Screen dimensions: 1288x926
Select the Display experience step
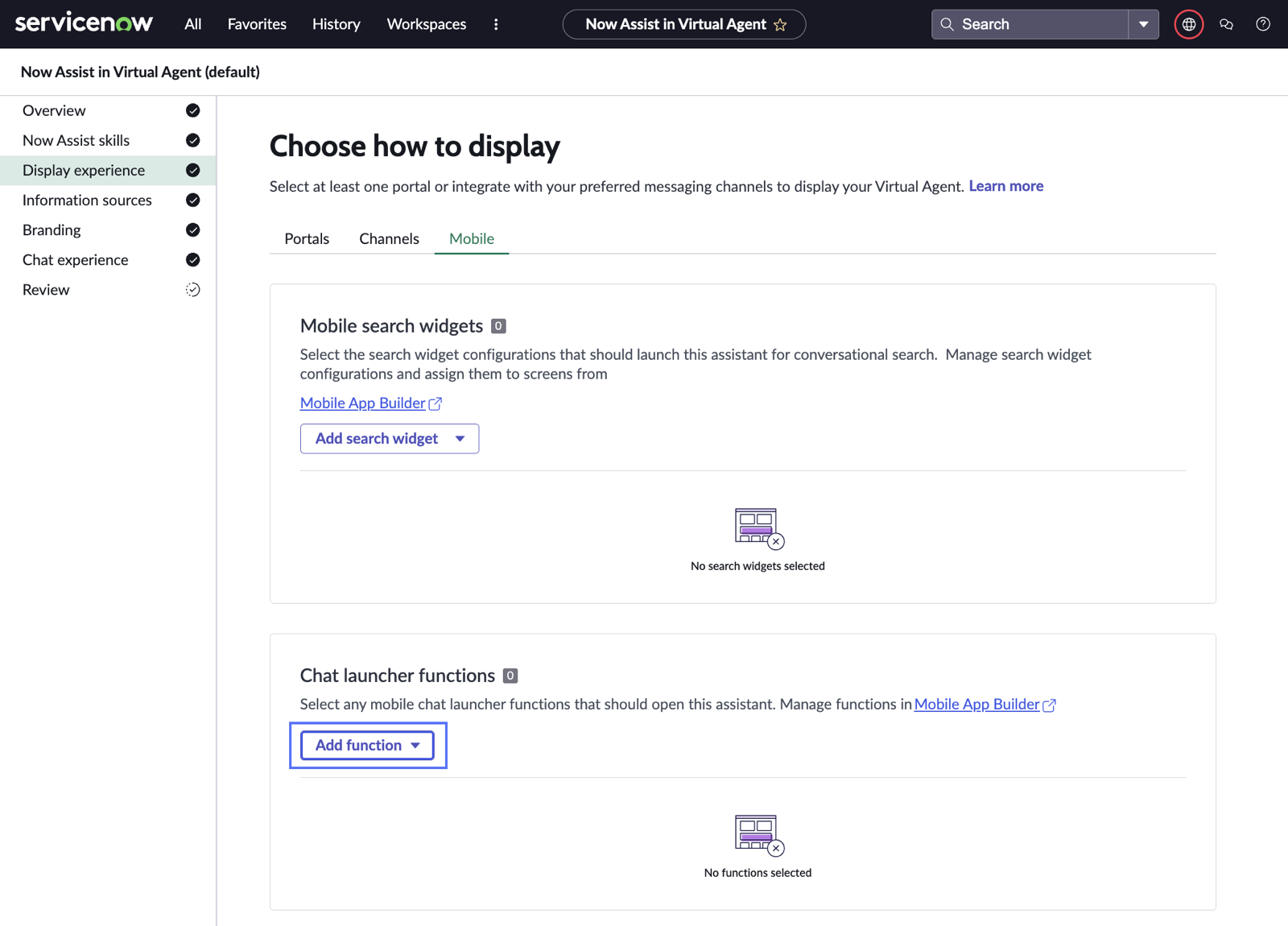pos(108,170)
